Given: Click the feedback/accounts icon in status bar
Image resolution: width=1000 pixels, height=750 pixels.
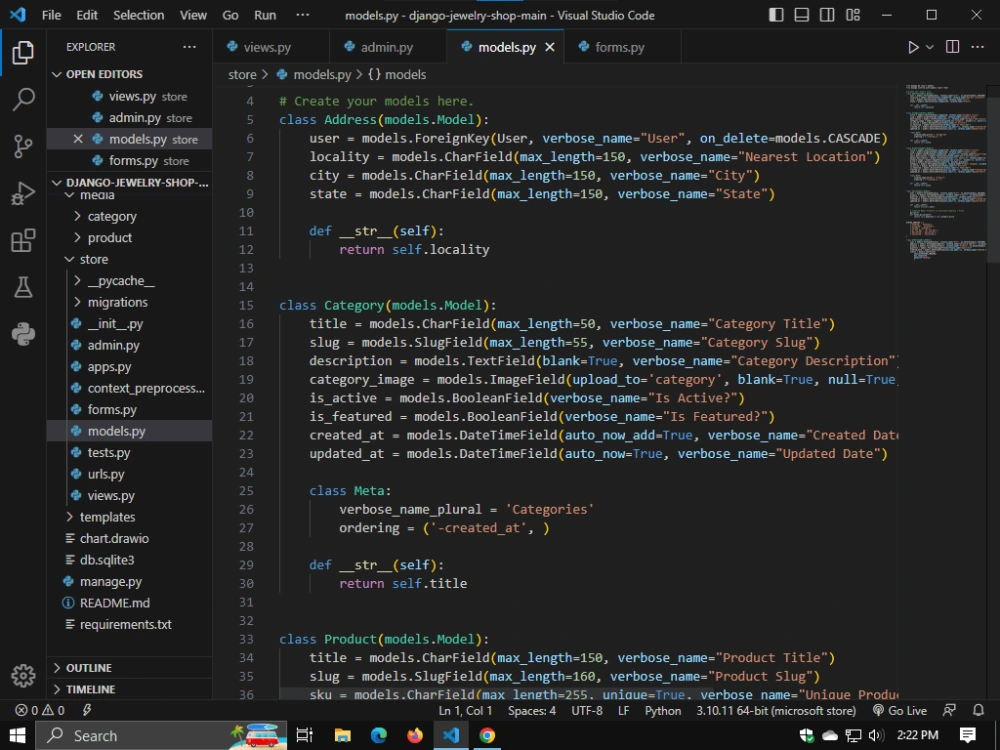Looking at the screenshot, I should 950,710.
